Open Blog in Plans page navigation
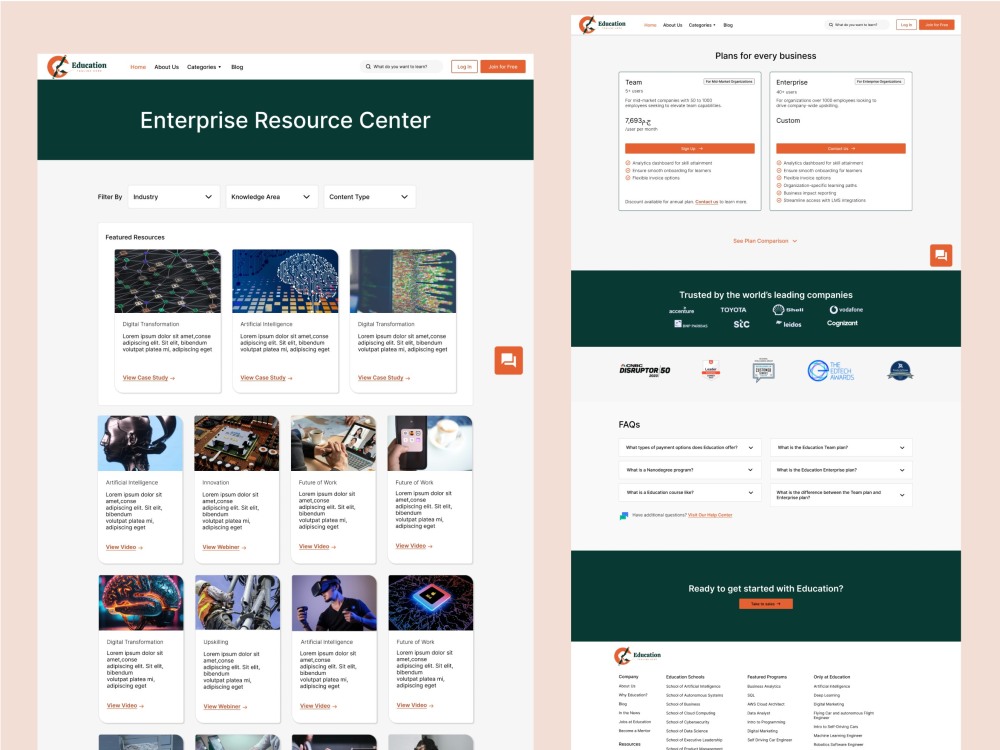This screenshot has height=750, width=1000. click(728, 25)
